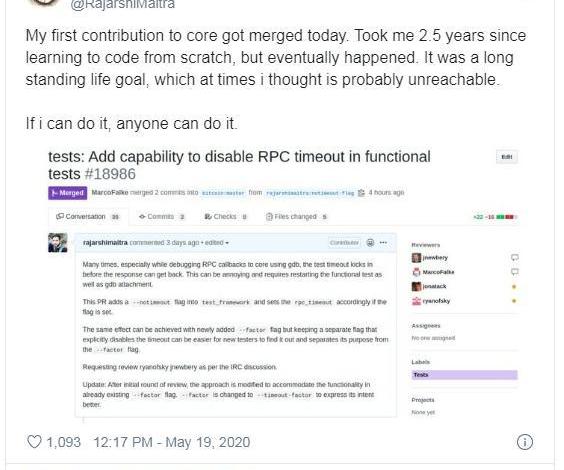The width and height of the screenshot is (564, 470).
Task: Open the 12:17 PM - May 19, 2020 timestamp
Action: [172, 442]
